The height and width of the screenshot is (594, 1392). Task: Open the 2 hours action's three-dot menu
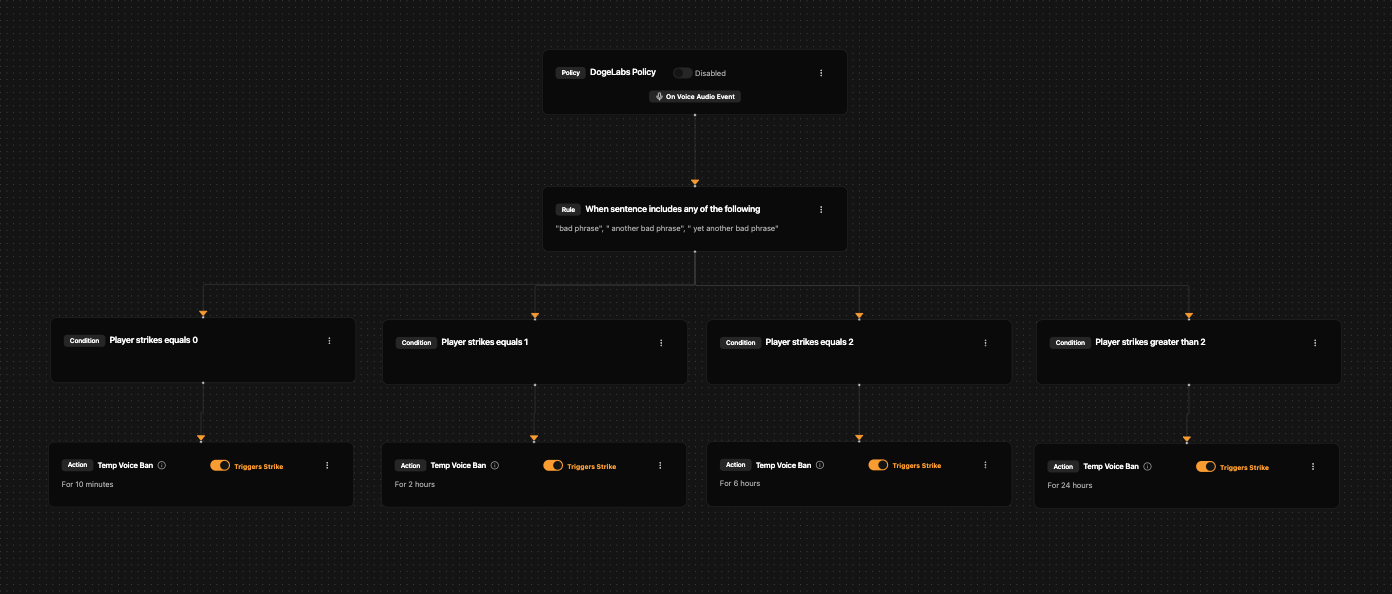point(660,465)
